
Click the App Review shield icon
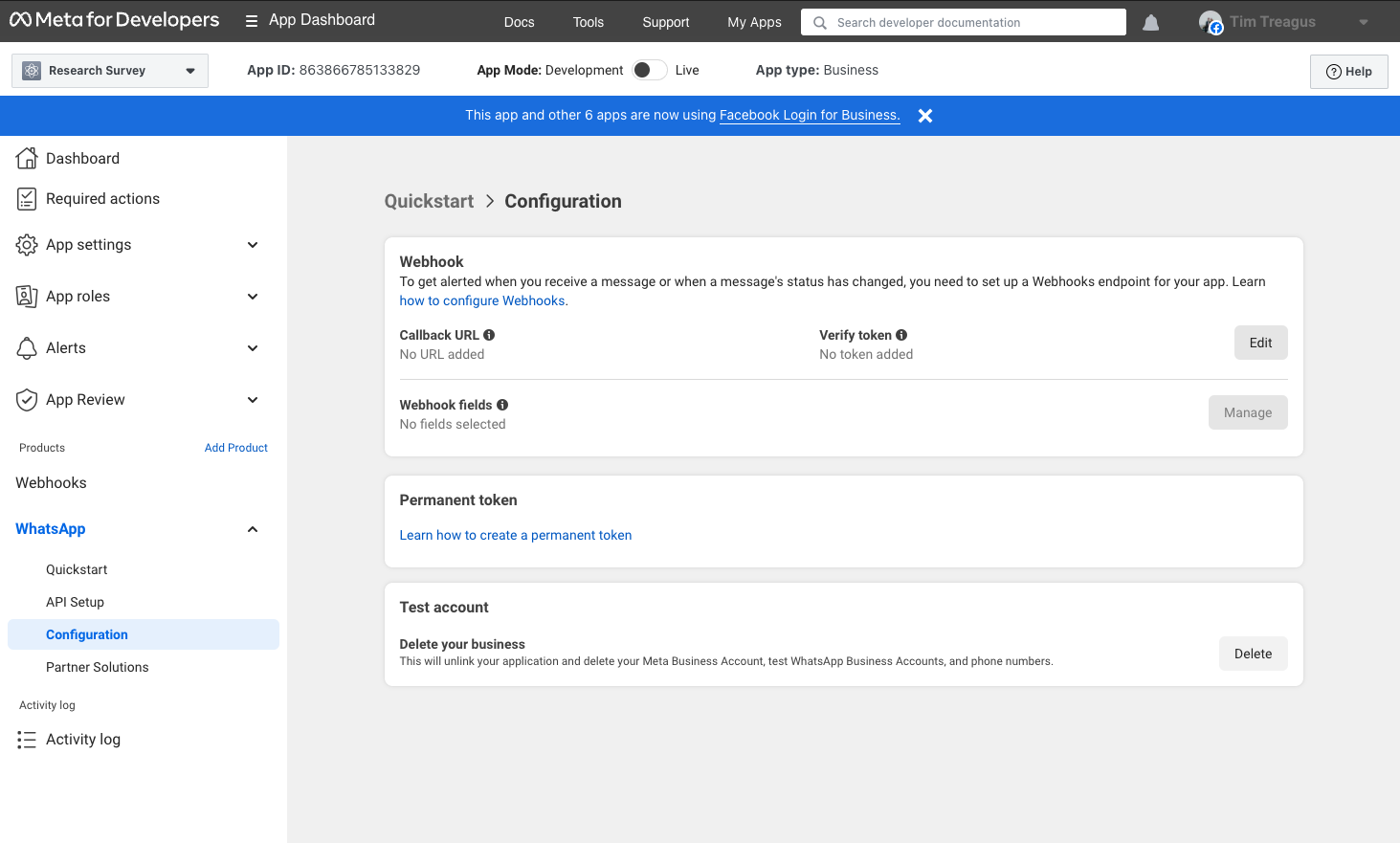tap(27, 400)
